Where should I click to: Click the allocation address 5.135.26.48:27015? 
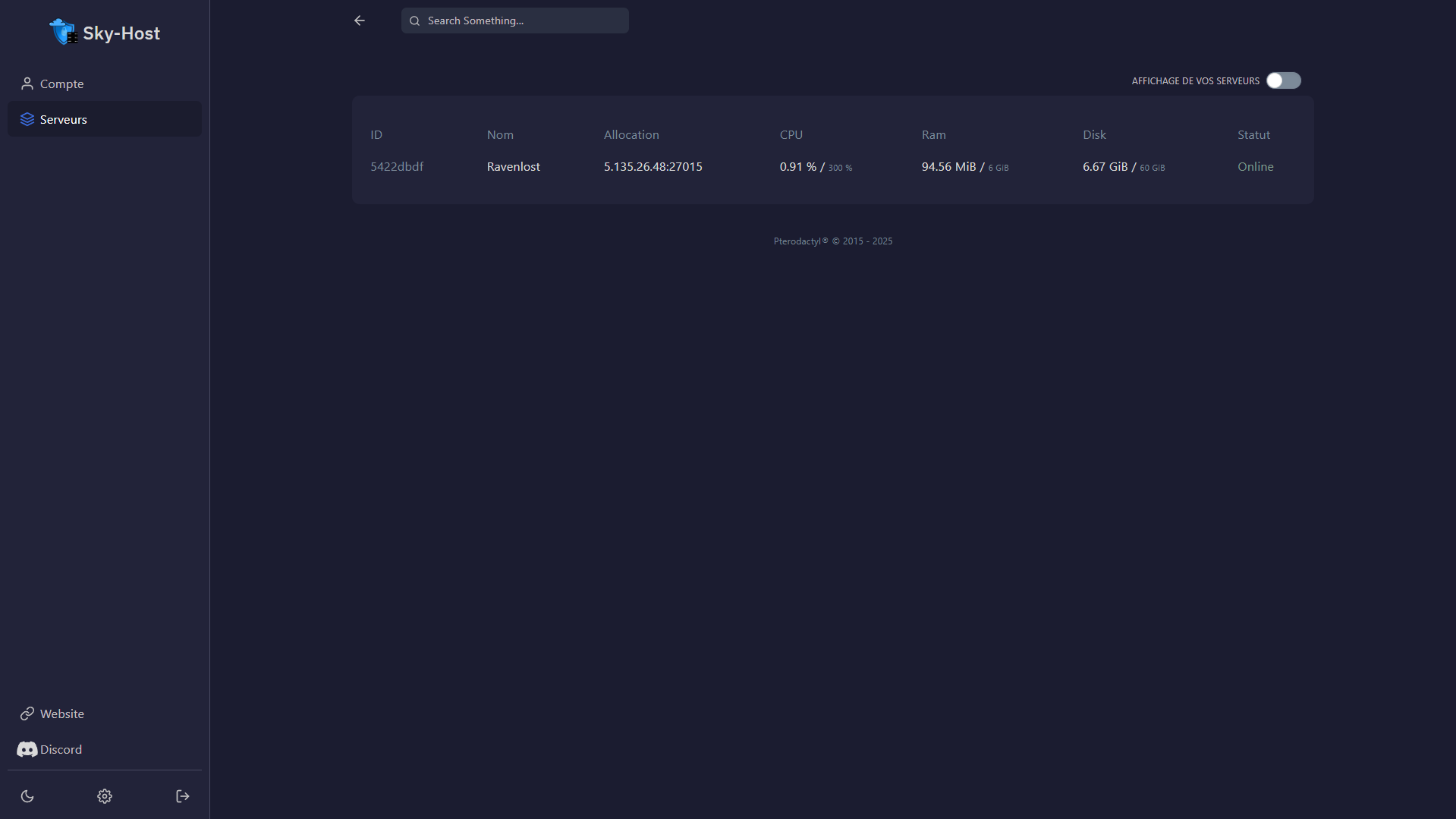coord(653,166)
